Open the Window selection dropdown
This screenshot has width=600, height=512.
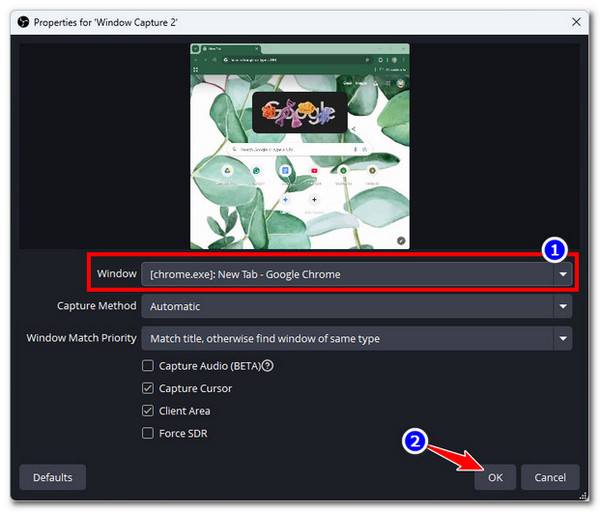coord(356,274)
